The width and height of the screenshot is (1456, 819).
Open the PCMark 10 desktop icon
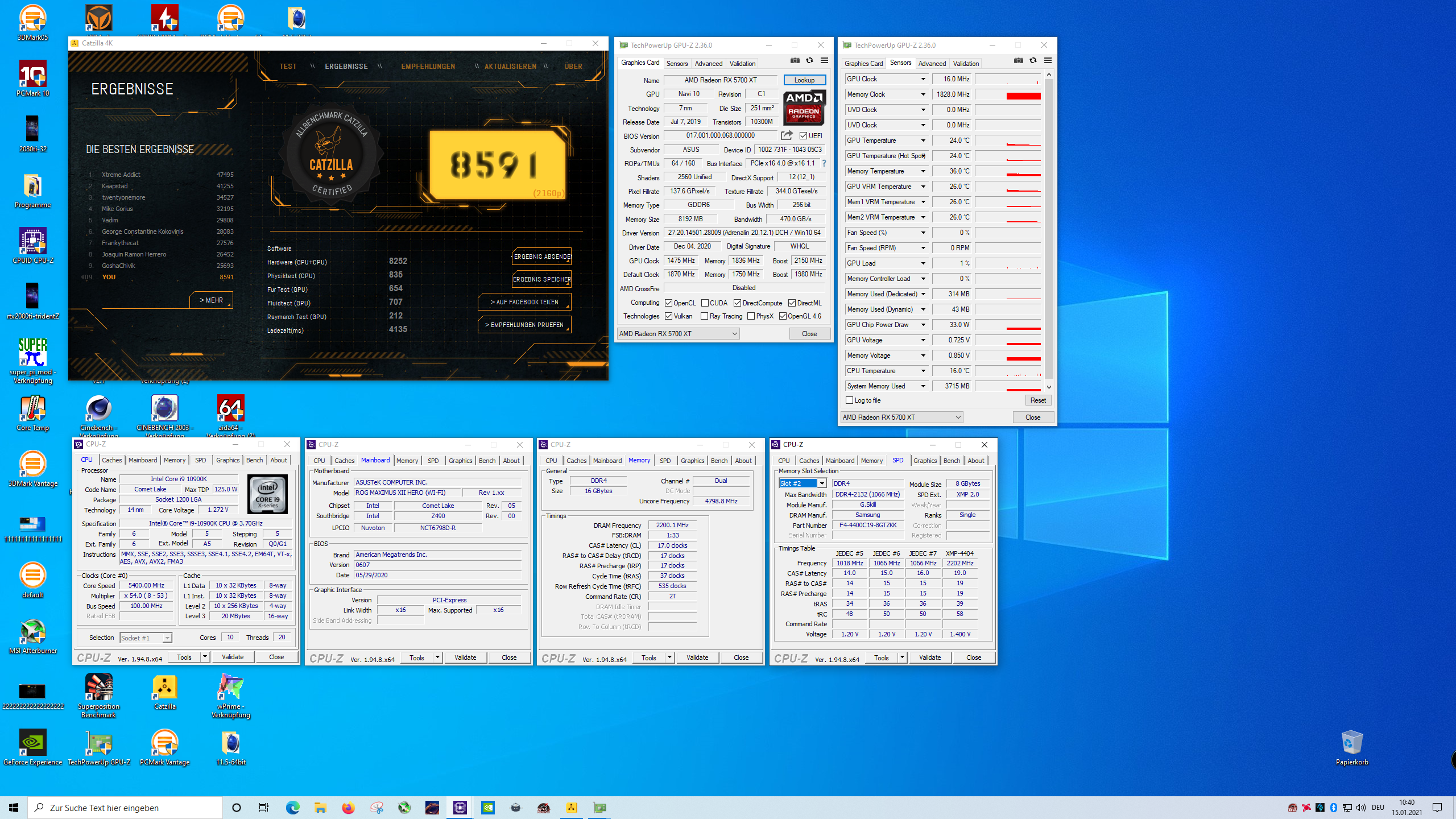click(32, 78)
